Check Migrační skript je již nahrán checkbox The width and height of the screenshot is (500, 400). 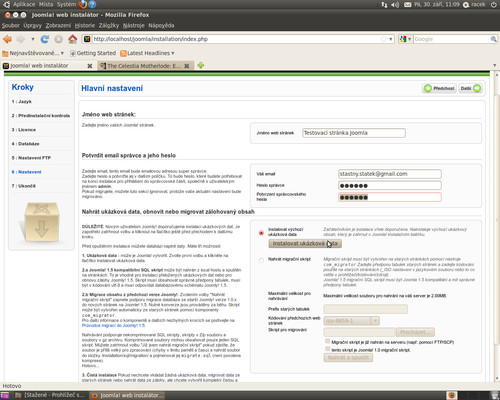(327, 341)
